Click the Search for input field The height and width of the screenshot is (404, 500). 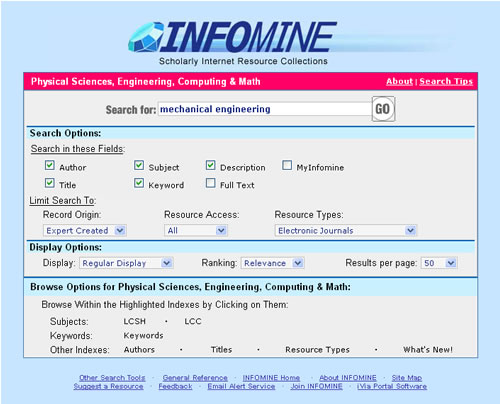[x=264, y=109]
